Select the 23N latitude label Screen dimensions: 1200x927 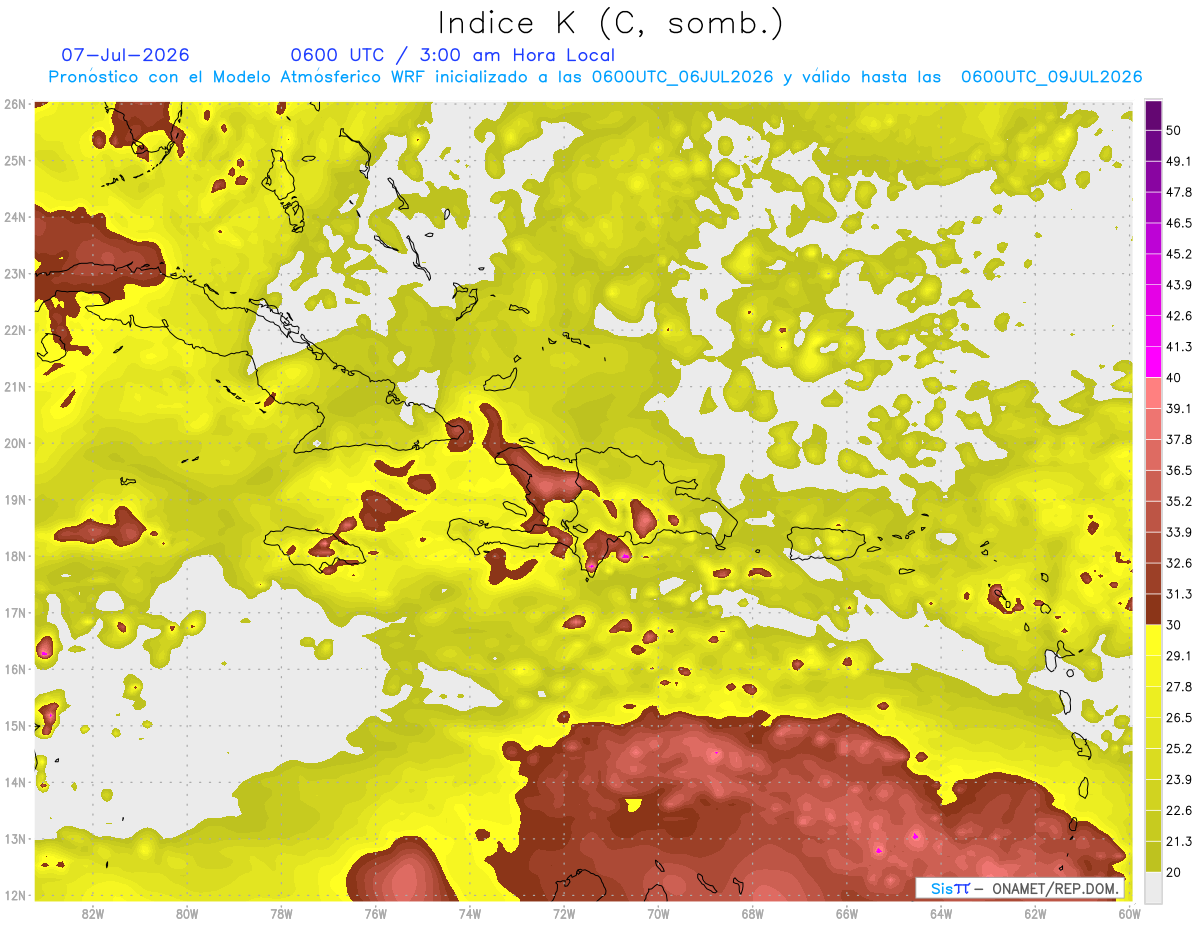[15, 273]
